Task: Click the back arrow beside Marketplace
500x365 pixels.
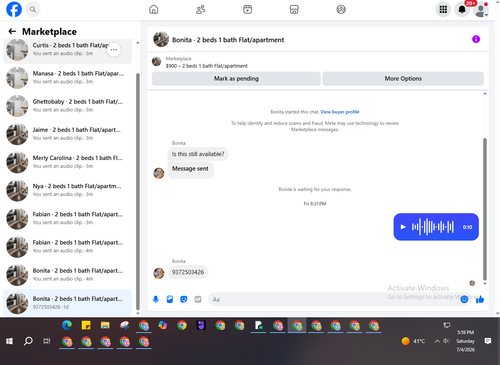Action: [12, 31]
